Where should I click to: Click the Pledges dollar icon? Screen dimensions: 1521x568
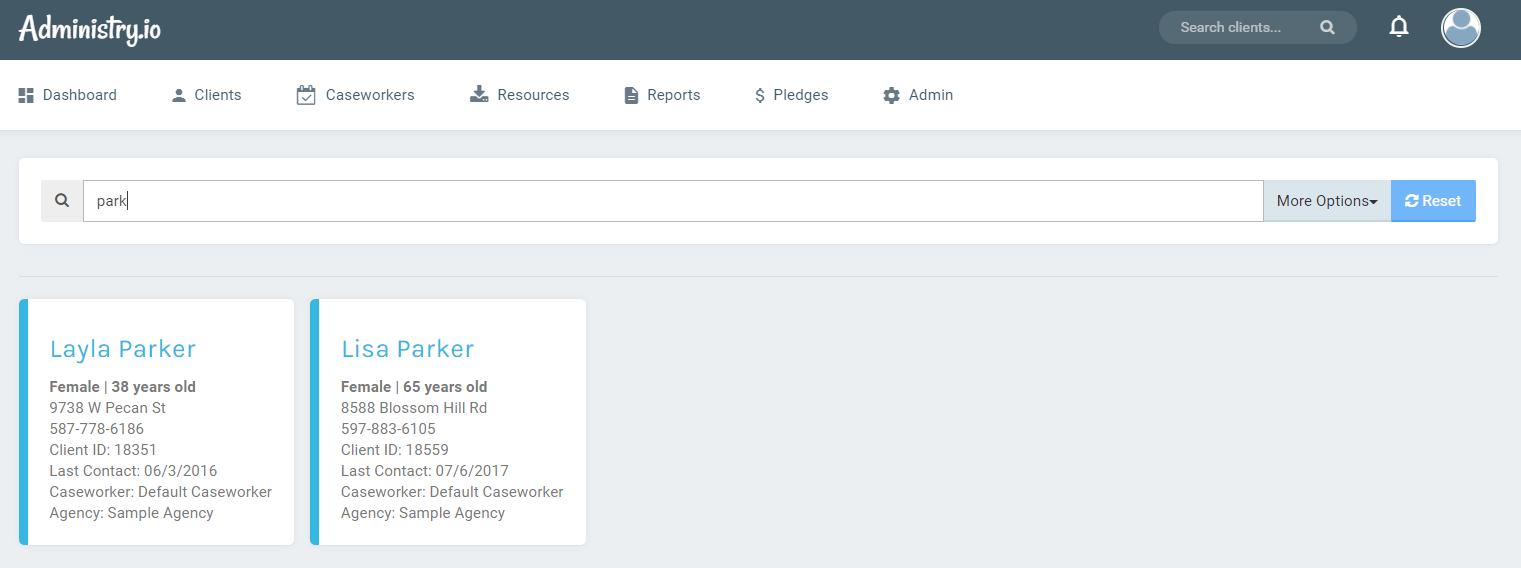pos(760,95)
